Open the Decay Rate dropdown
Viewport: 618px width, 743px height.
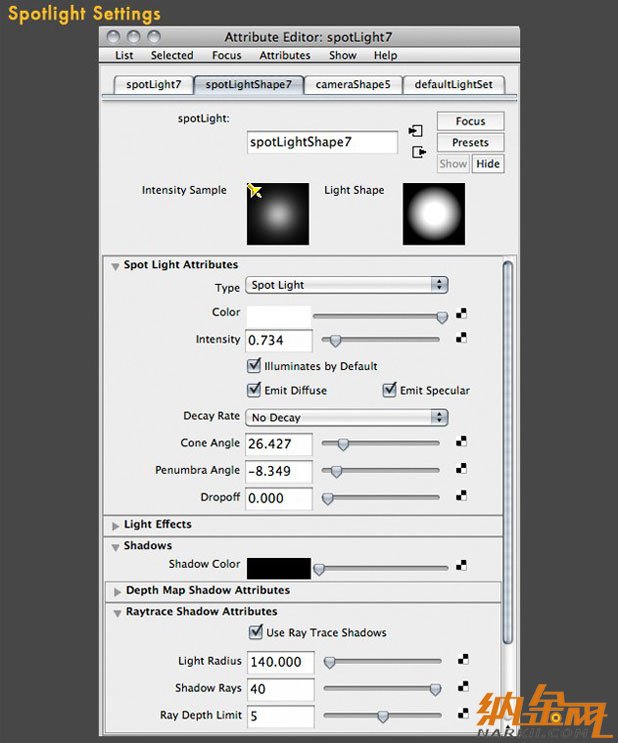coord(347,417)
